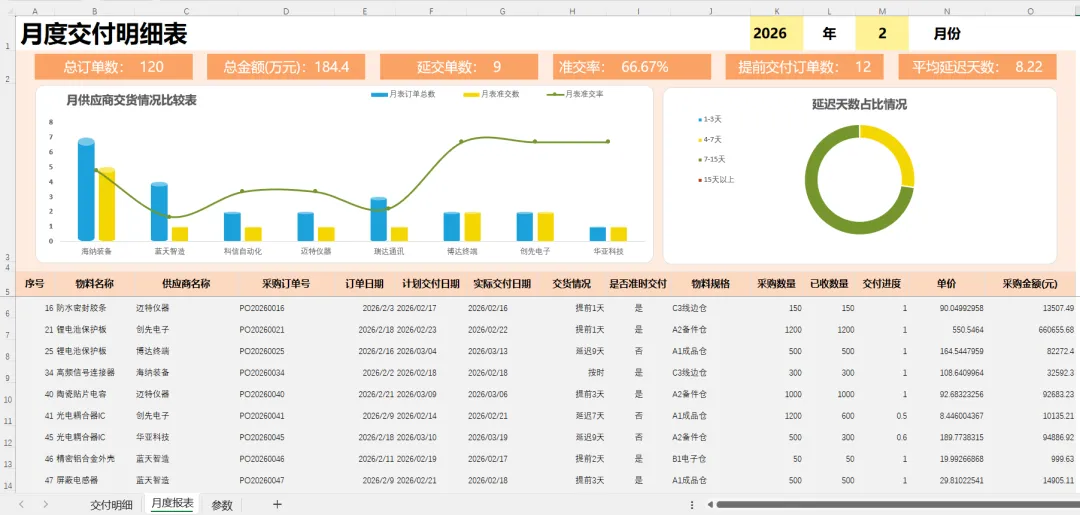Viewport: 1080px width, 515px height.
Task: Click the yellow 月表准交数 legend marker
Action: tap(471, 94)
